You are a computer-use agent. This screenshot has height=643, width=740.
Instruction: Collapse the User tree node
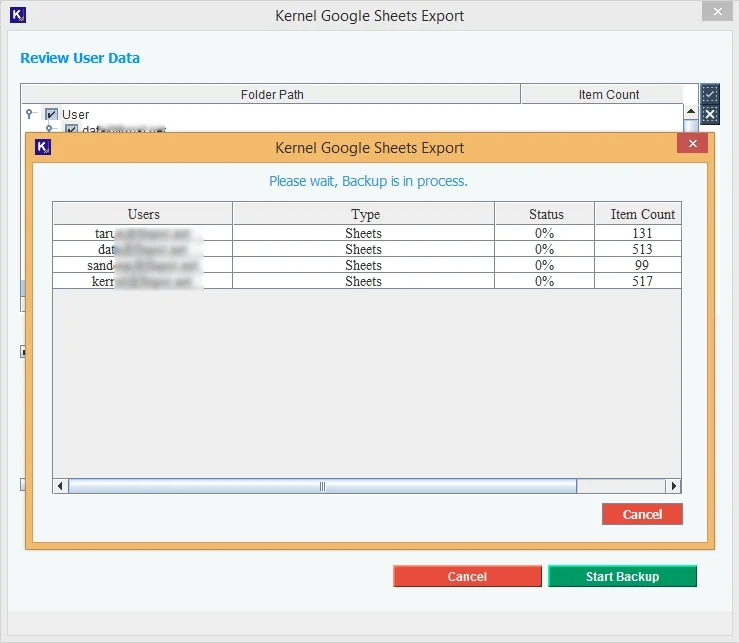click(30, 114)
